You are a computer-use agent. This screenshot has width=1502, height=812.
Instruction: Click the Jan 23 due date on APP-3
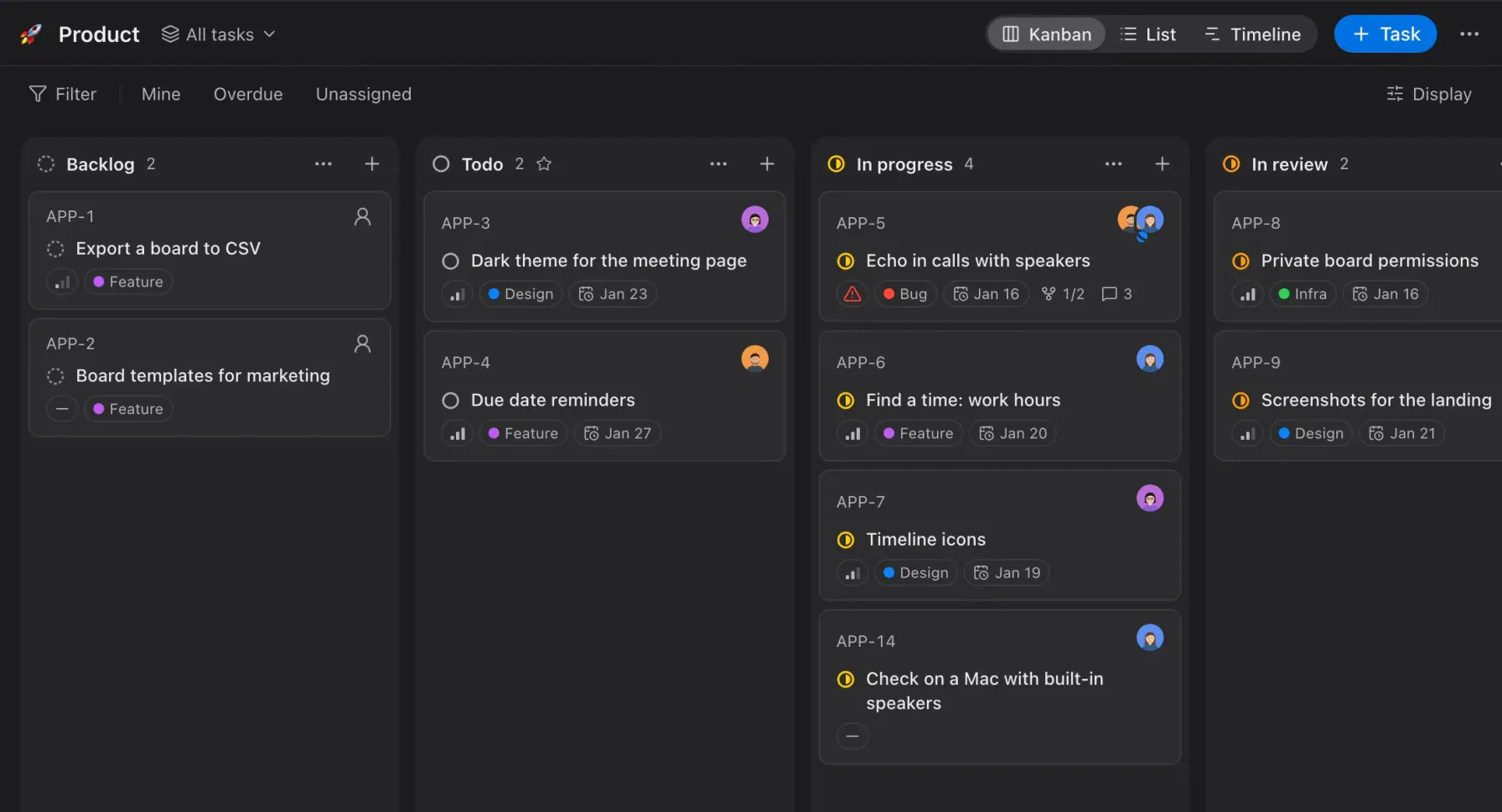tap(613, 294)
